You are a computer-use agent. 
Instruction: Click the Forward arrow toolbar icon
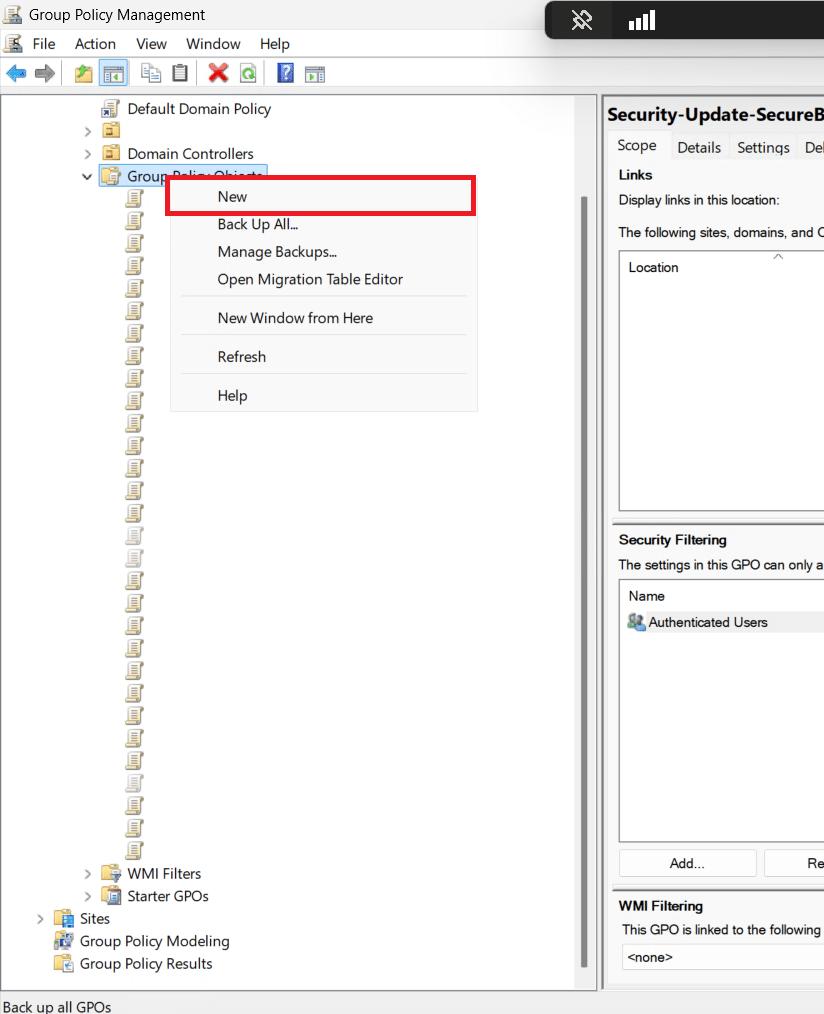pos(44,73)
